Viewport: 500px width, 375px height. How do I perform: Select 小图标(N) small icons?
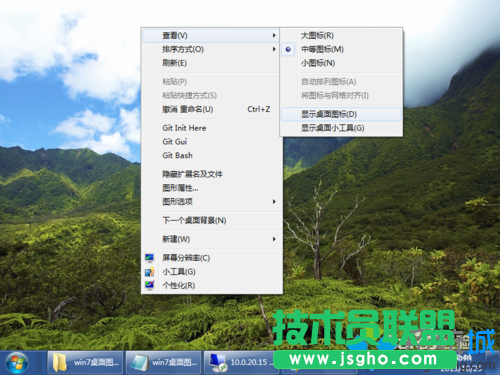pyautogui.click(x=341, y=63)
